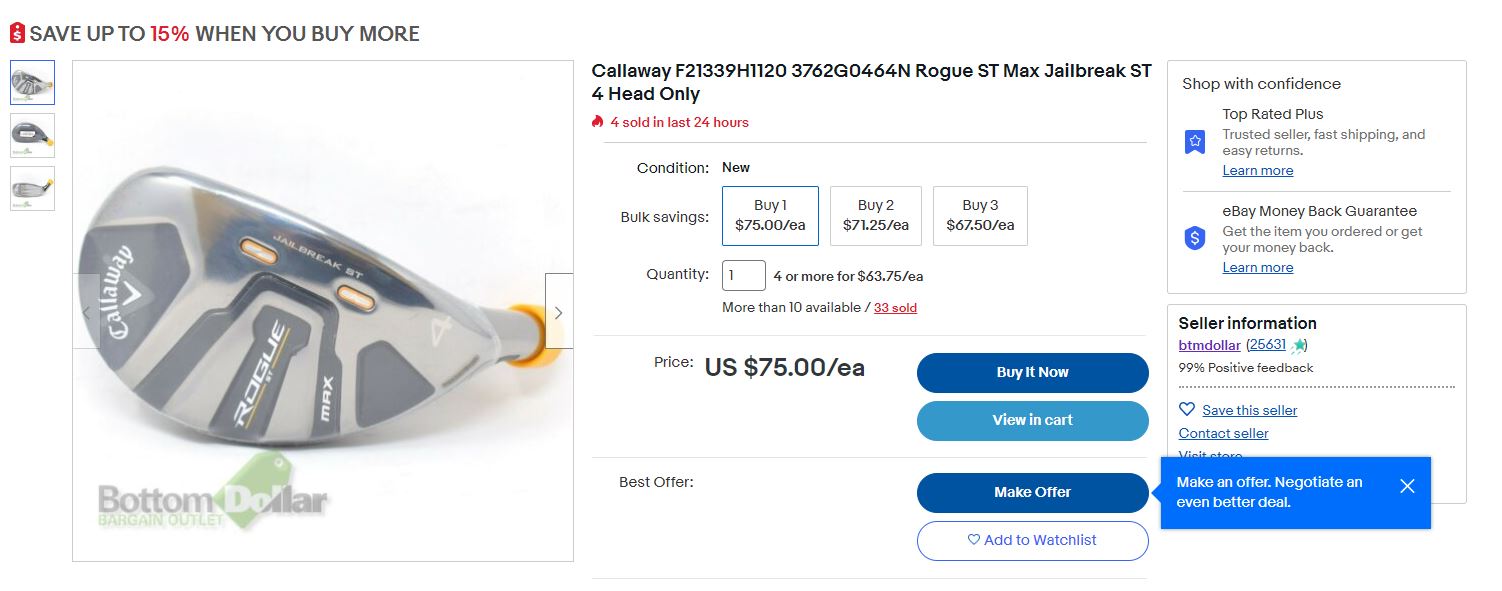Close the Make an offer tooltip
The image size is (1502, 591).
coord(1407,486)
